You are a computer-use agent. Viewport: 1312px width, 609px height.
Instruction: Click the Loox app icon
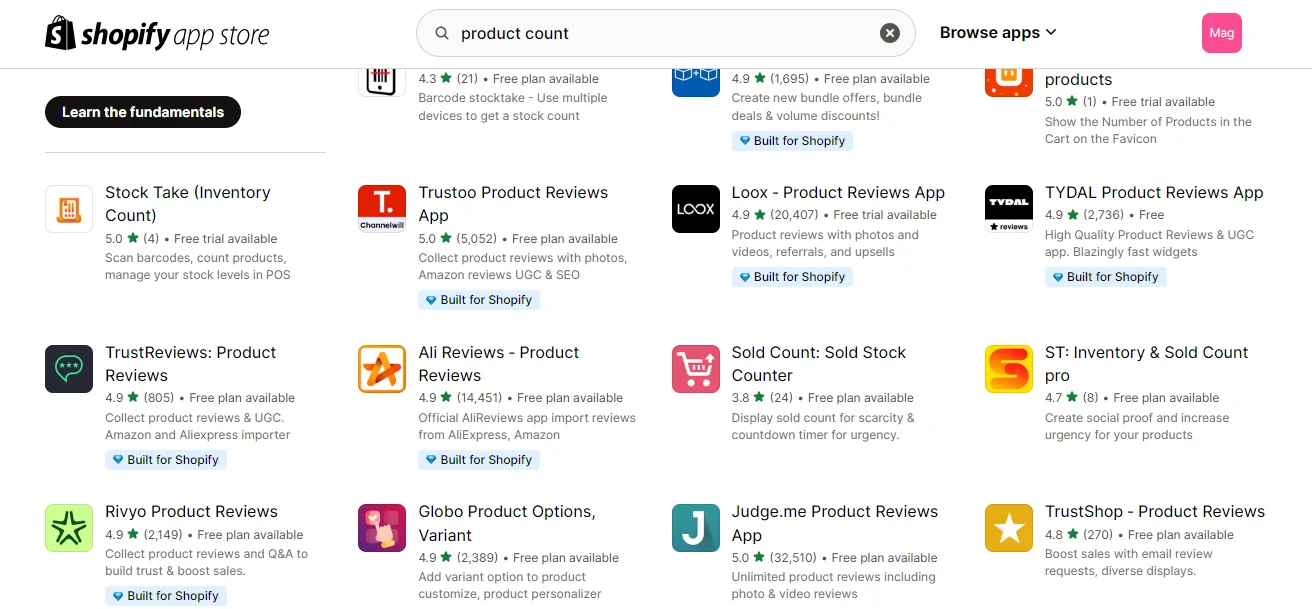[695, 209]
